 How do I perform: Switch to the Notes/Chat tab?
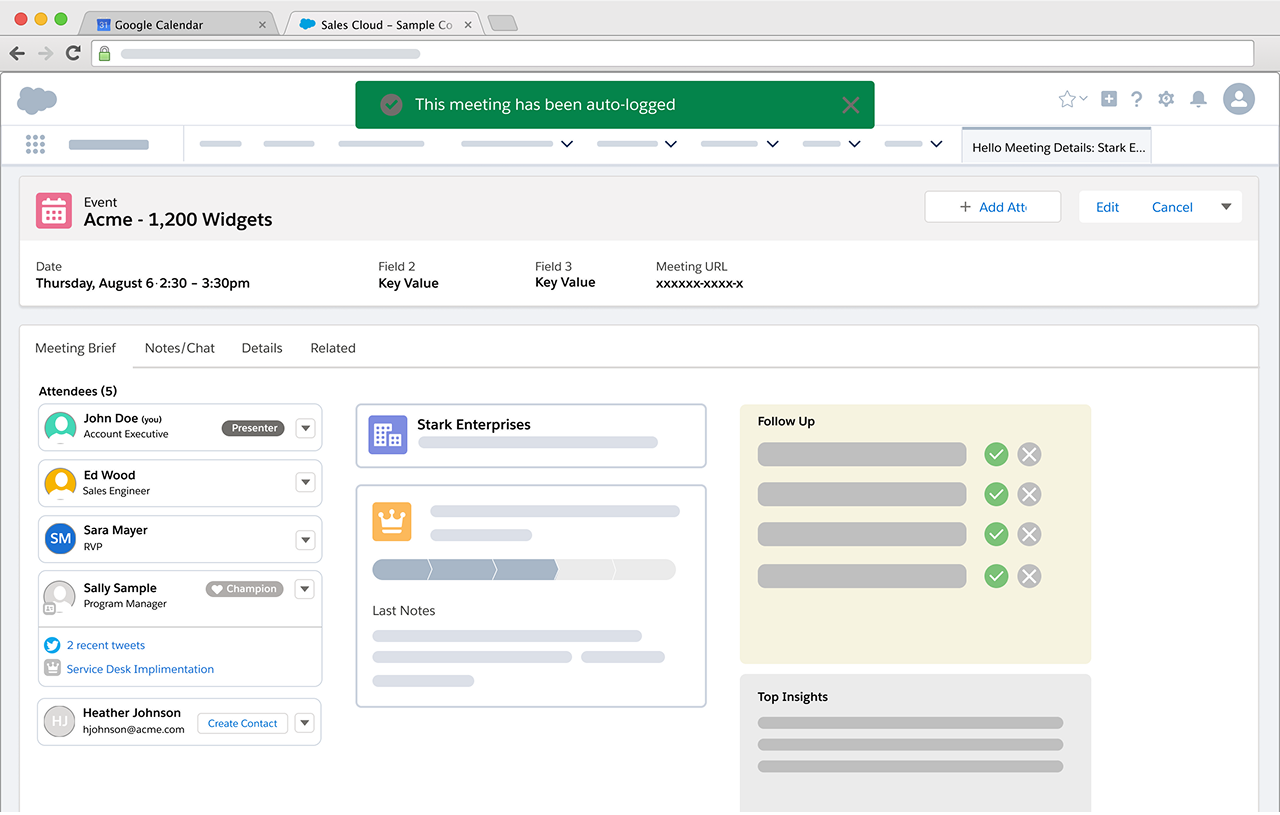tap(180, 348)
